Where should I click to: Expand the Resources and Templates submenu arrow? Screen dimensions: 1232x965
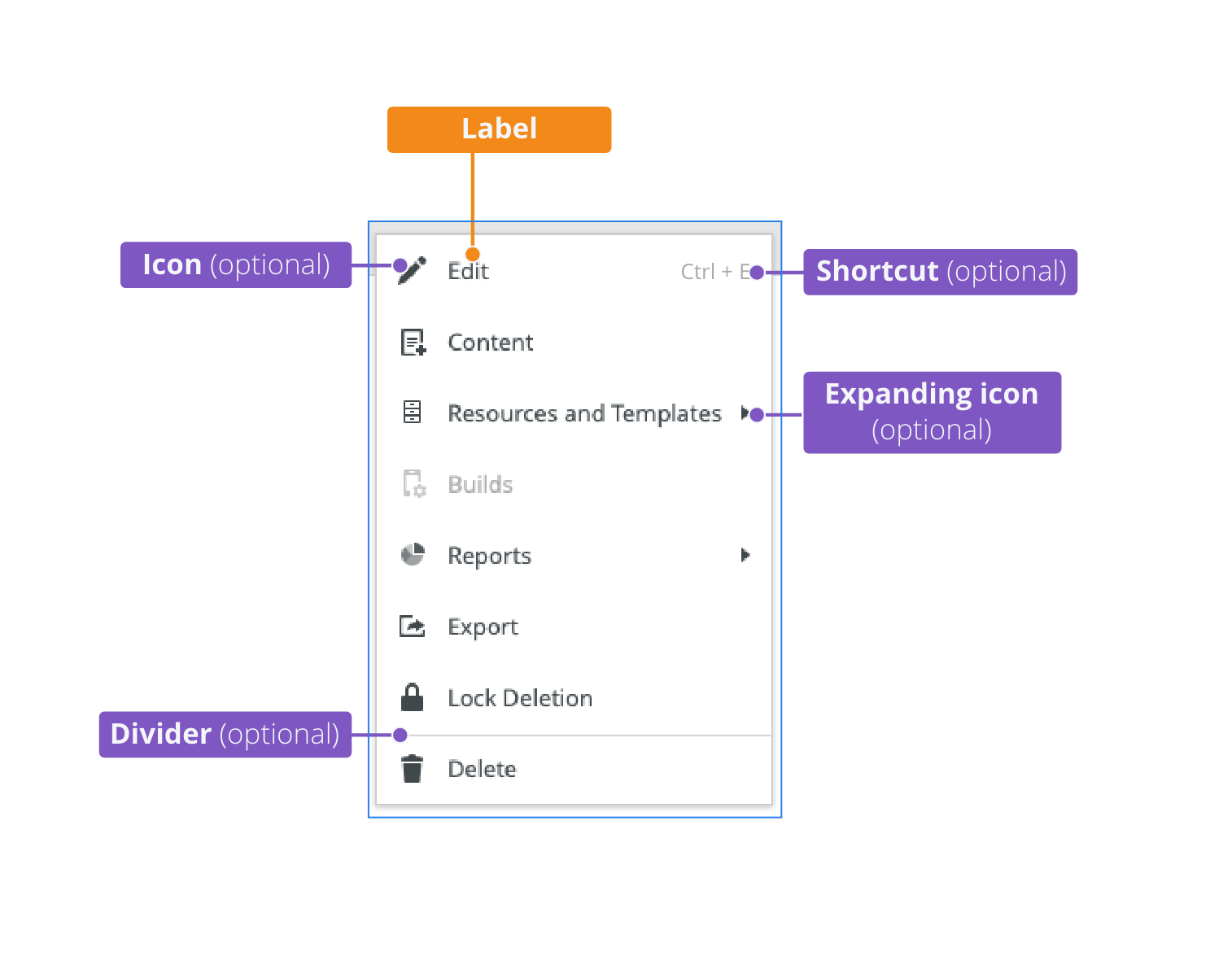745,413
